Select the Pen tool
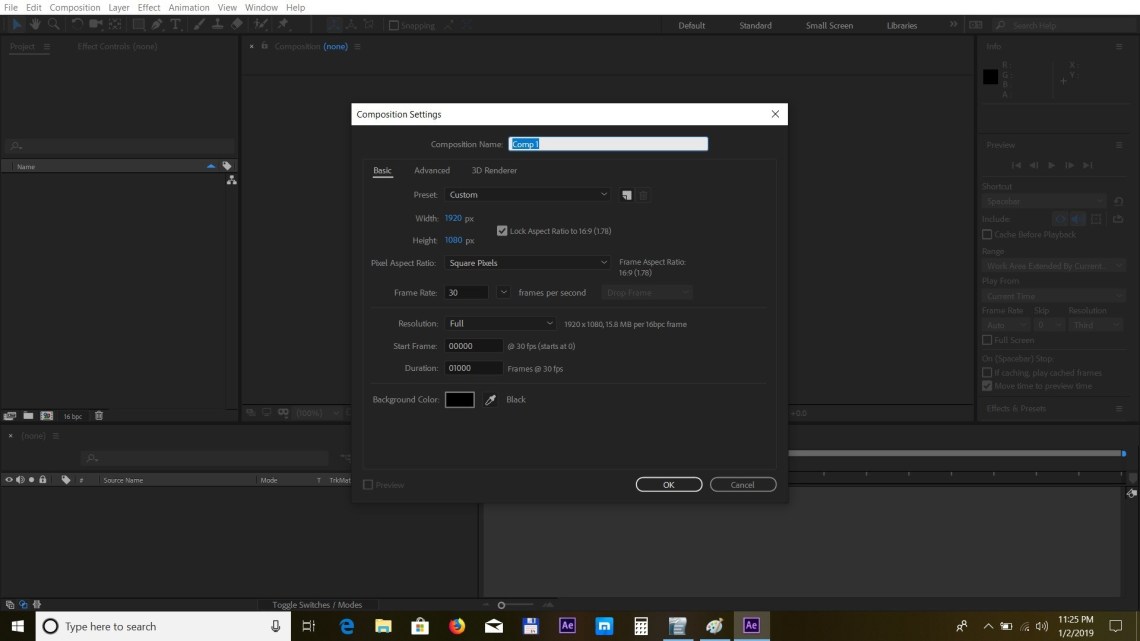 157,25
